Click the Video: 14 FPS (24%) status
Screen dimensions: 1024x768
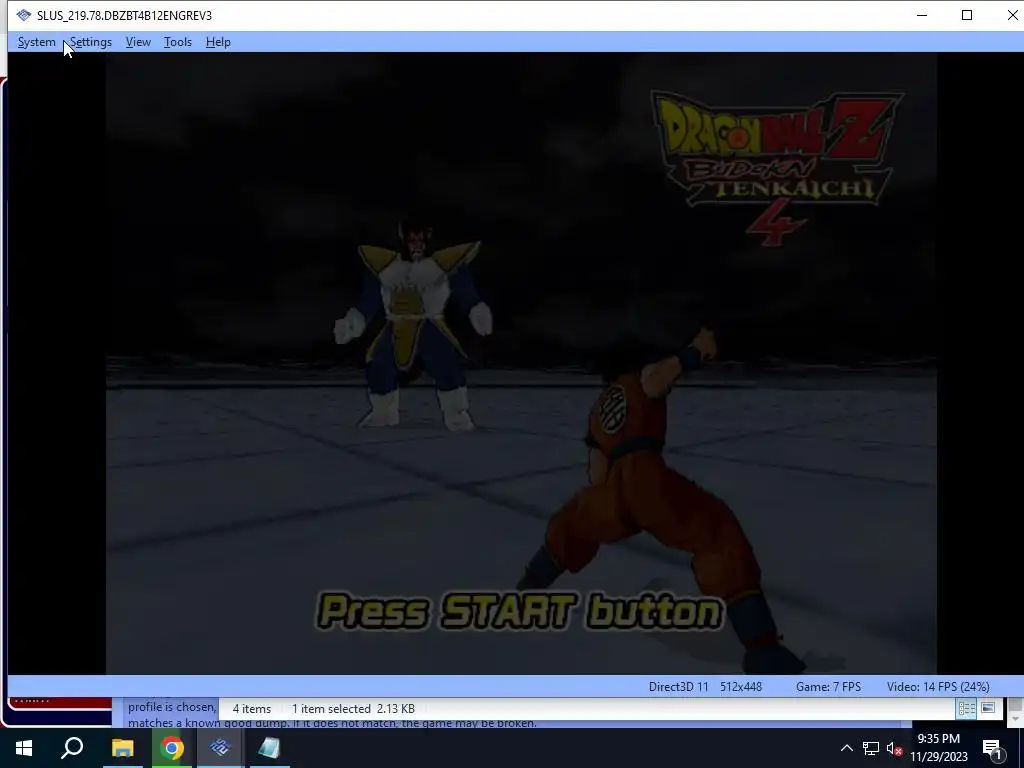tap(938, 686)
